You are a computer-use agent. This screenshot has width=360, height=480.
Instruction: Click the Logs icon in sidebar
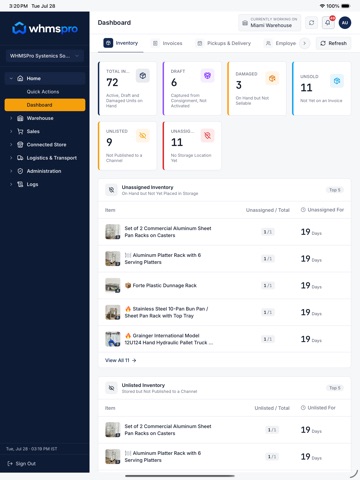[20, 184]
